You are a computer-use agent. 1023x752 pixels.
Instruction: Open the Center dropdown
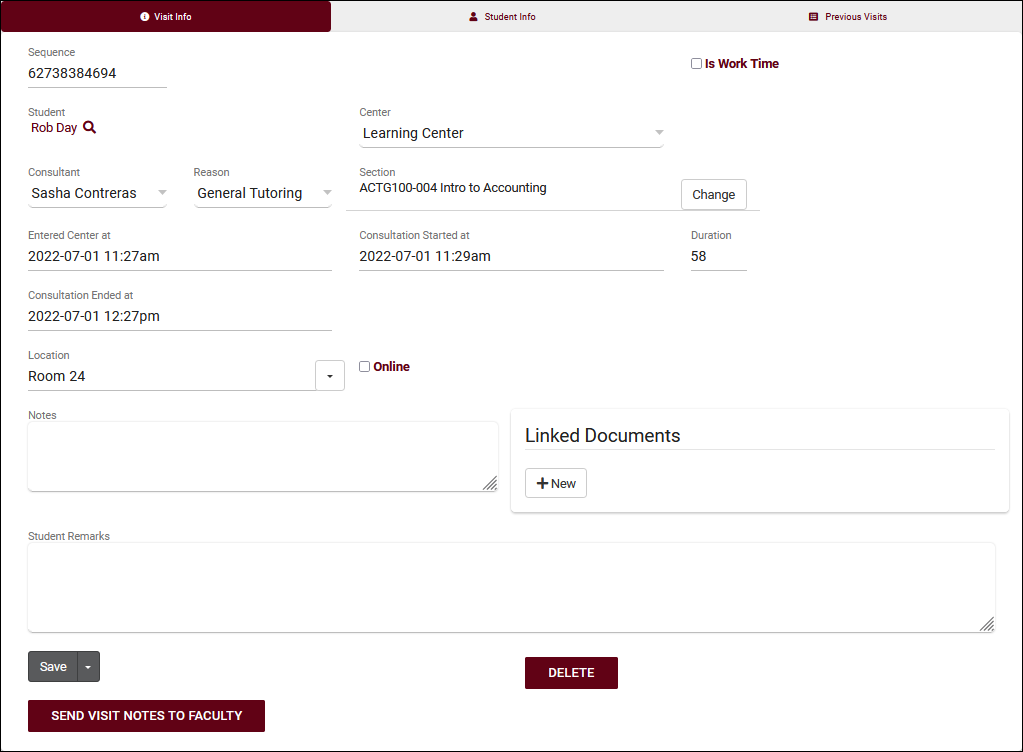tap(511, 133)
